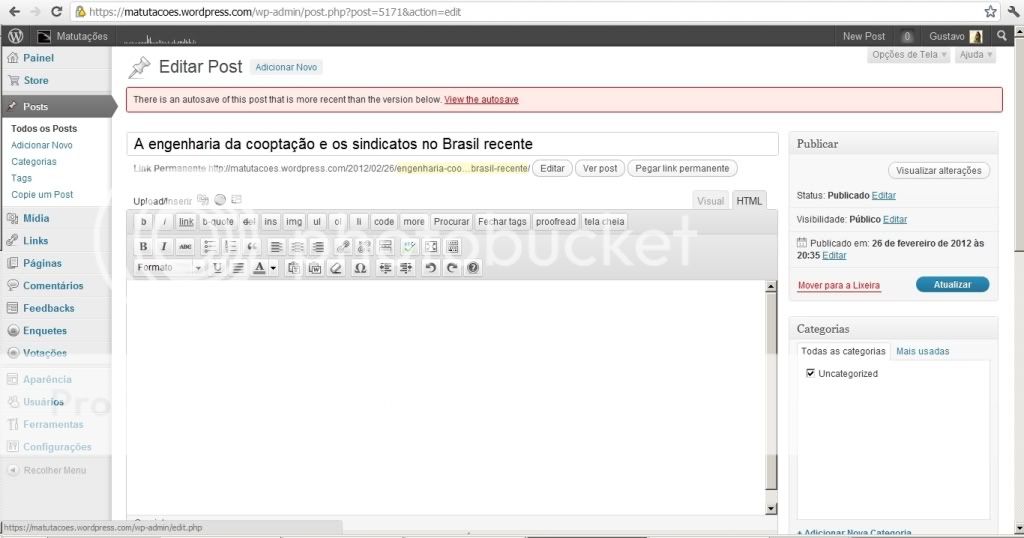Expand the Opções de Tela panel
The width and height of the screenshot is (1024, 538).
[x=908, y=55]
